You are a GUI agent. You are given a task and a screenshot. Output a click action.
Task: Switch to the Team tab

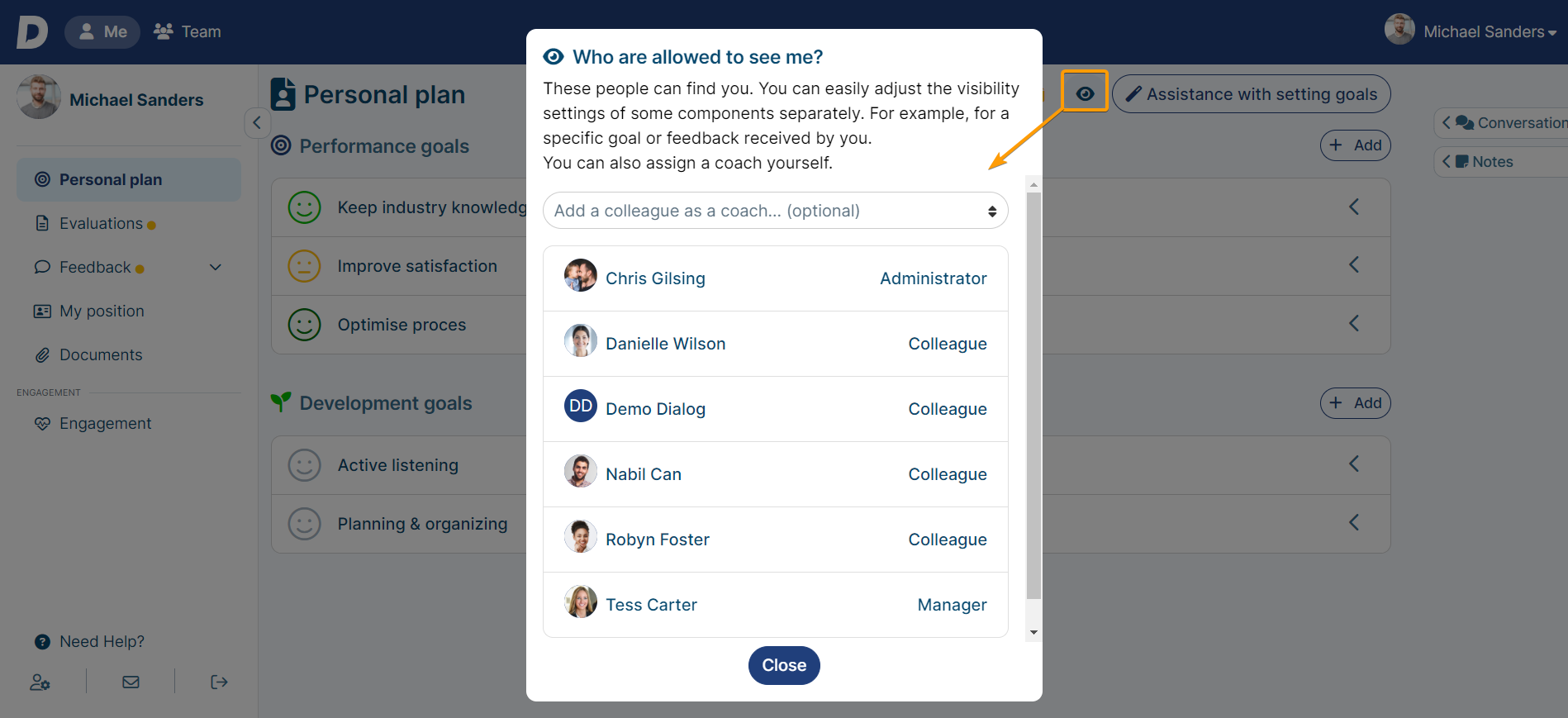click(188, 31)
